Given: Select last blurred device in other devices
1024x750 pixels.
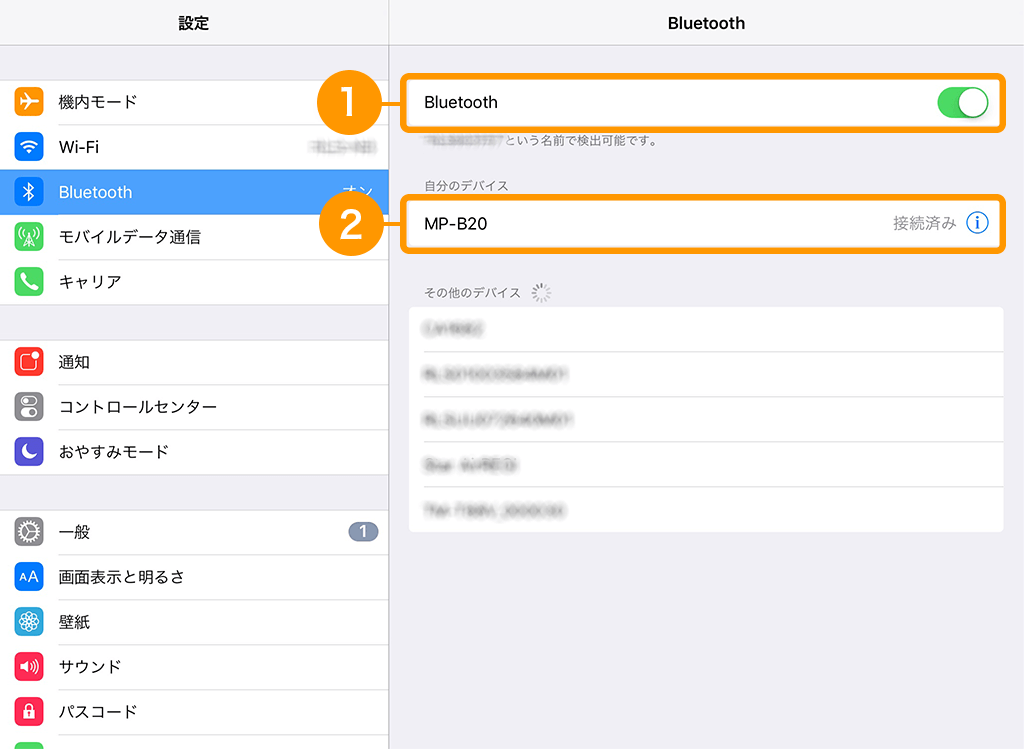Looking at the screenshot, I should (705, 510).
